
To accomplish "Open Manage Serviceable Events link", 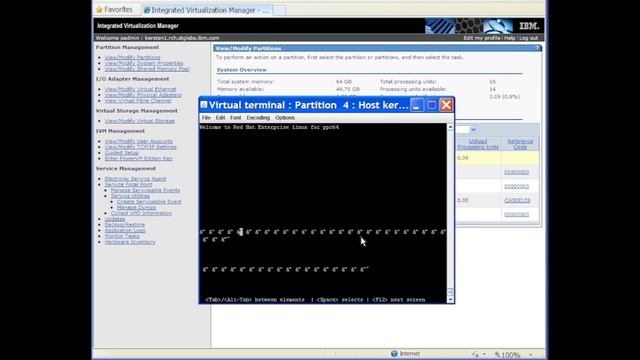I will tap(145, 190).
